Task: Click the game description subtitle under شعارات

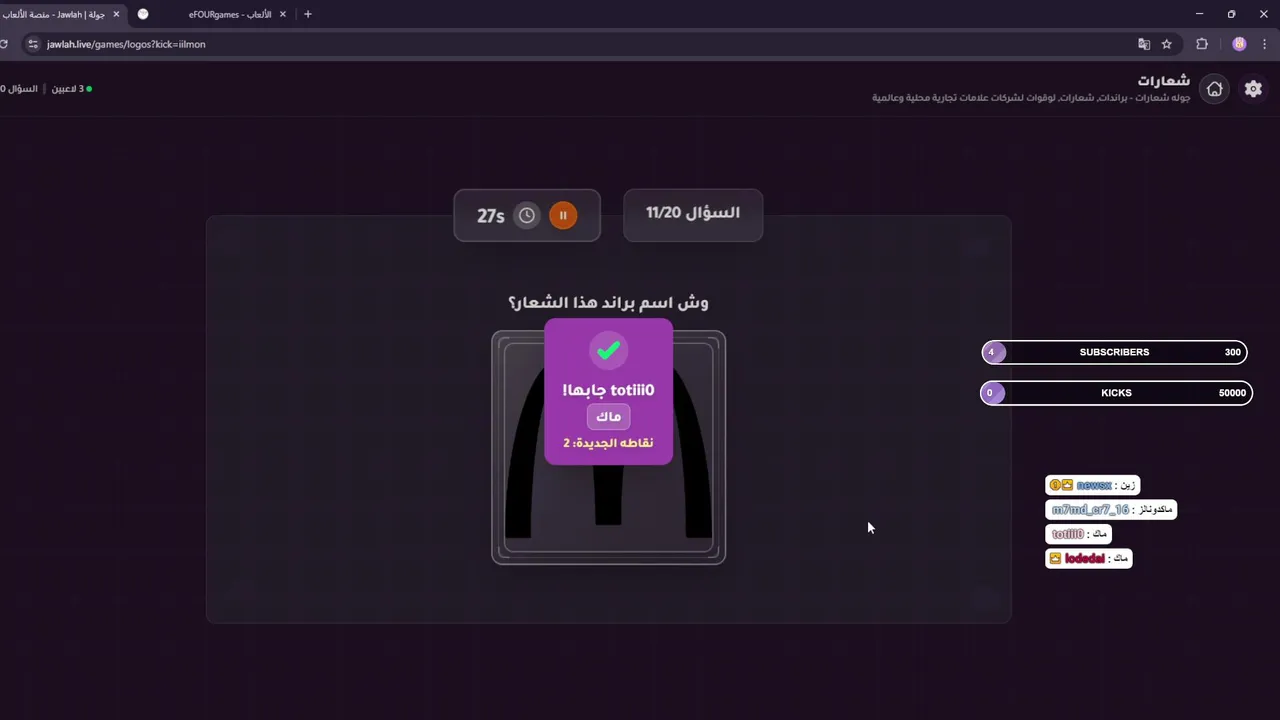Action: [1031, 98]
